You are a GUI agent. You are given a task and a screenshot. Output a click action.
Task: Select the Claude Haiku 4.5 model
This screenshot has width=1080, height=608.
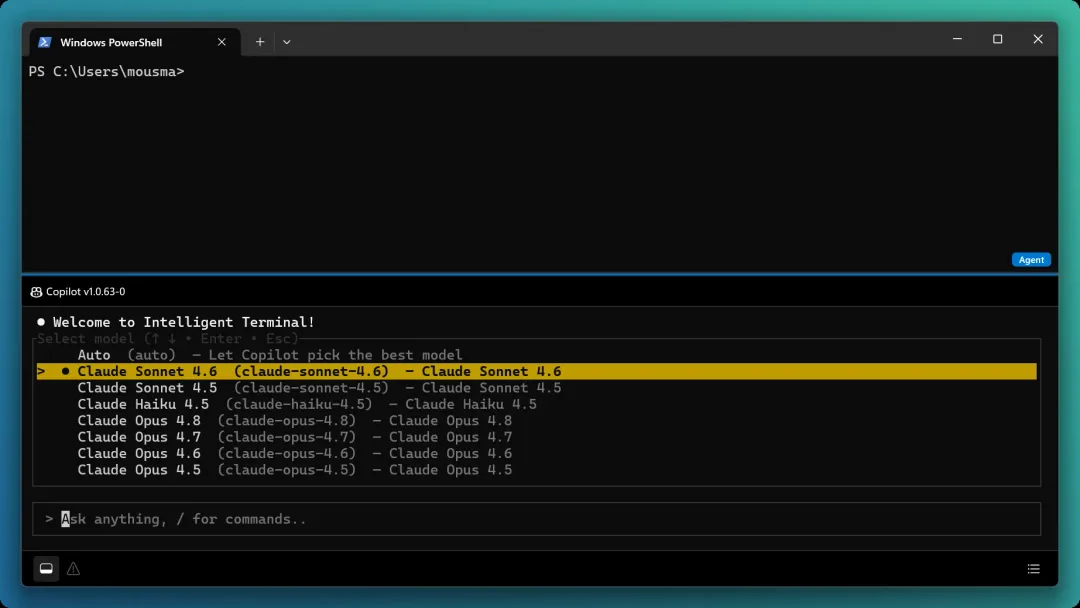[536, 404]
